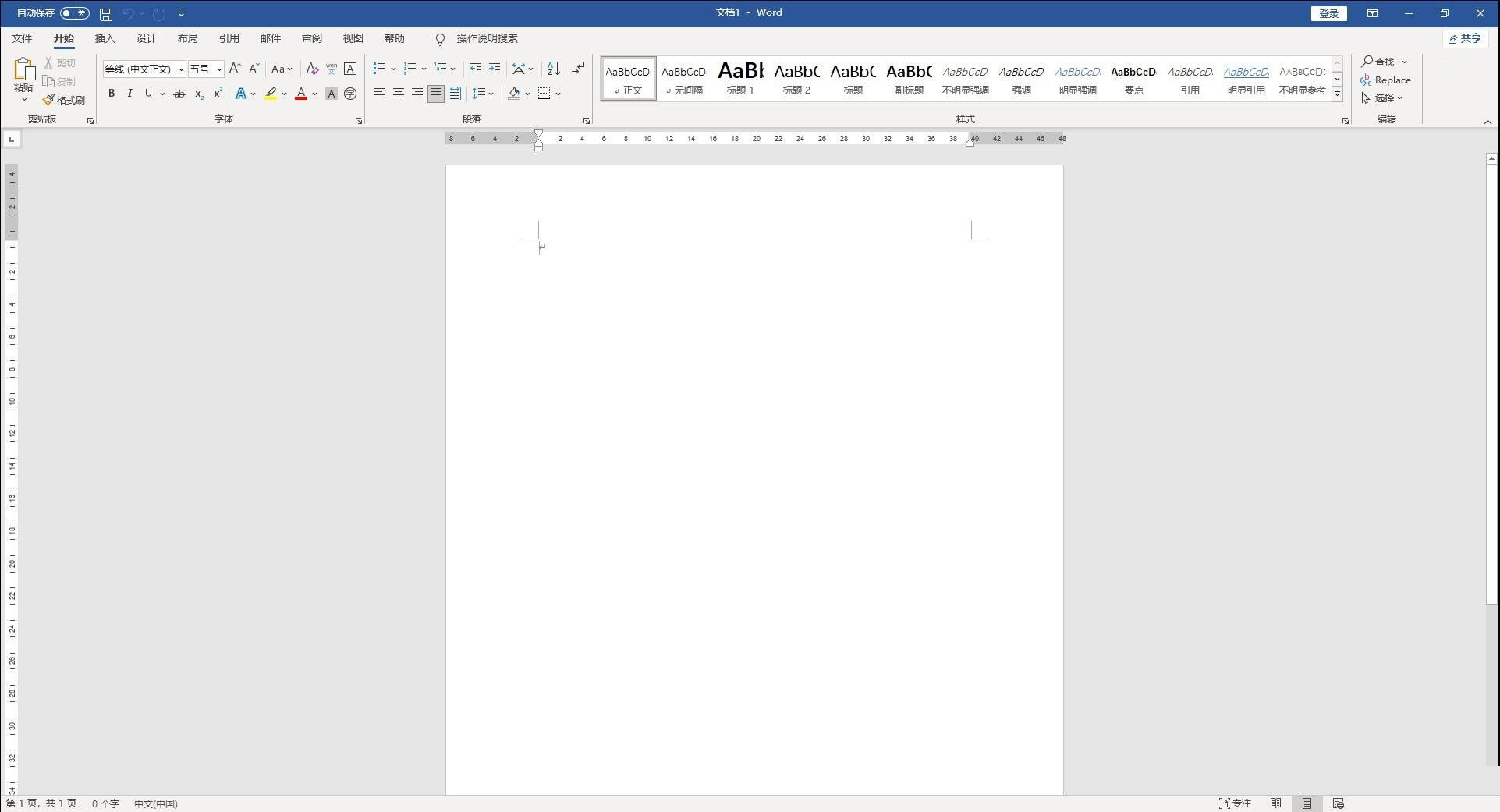This screenshot has width=1500, height=812.
Task: Toggle subscript formatting
Action: [198, 94]
